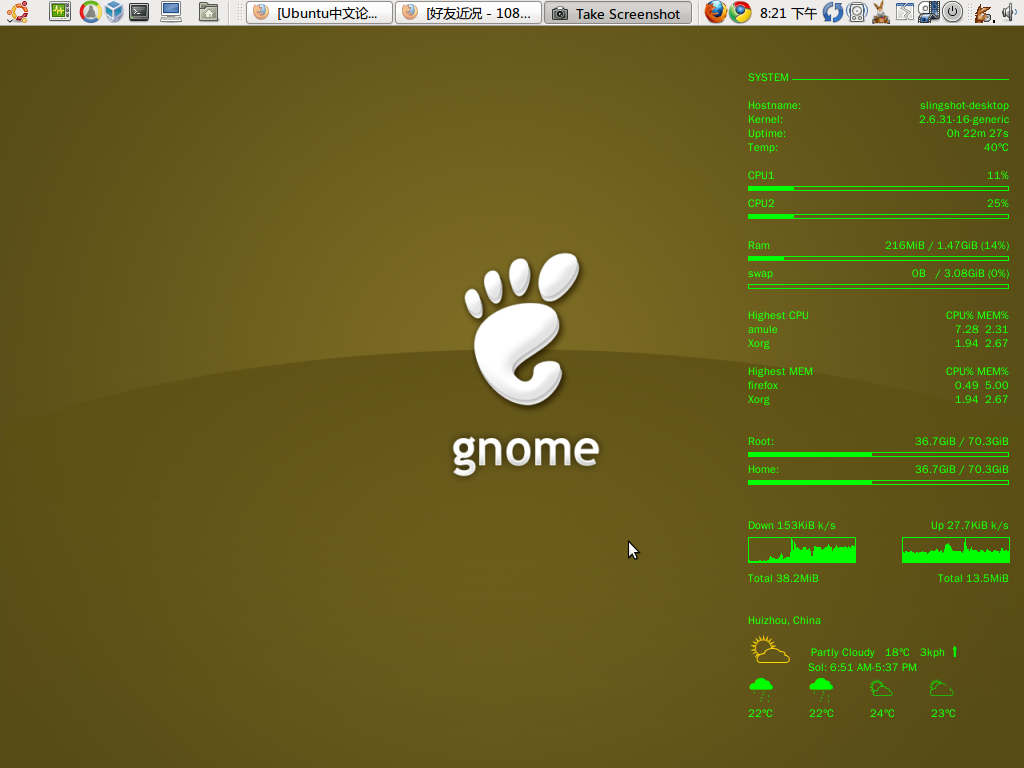Click 'Sol: 6:51 AM-5:37 PM' text
This screenshot has width=1024, height=768.
862,667
